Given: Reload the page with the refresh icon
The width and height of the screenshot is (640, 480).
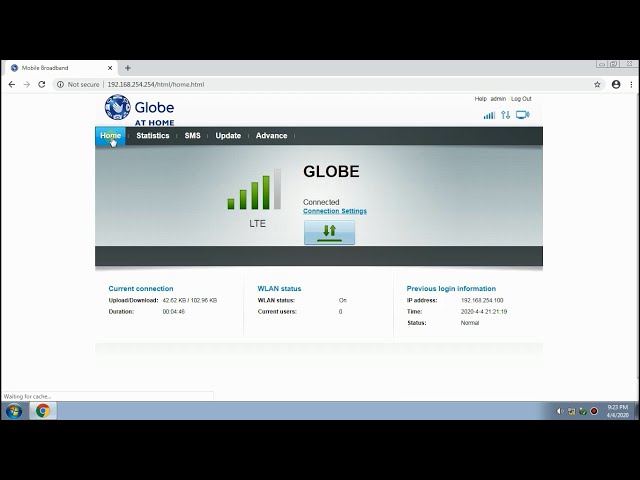Looking at the screenshot, I should [x=42, y=84].
